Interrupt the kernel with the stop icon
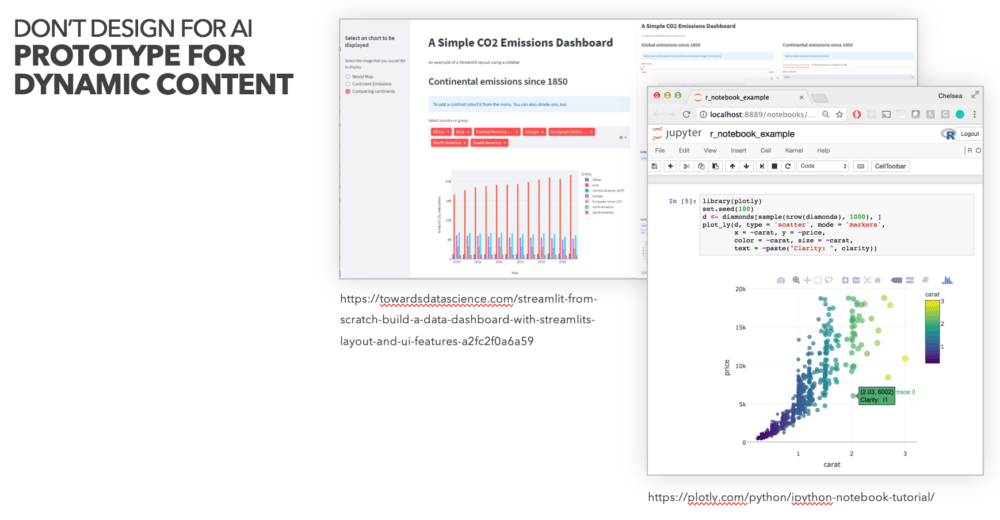The height and width of the screenshot is (520, 1000). [774, 166]
